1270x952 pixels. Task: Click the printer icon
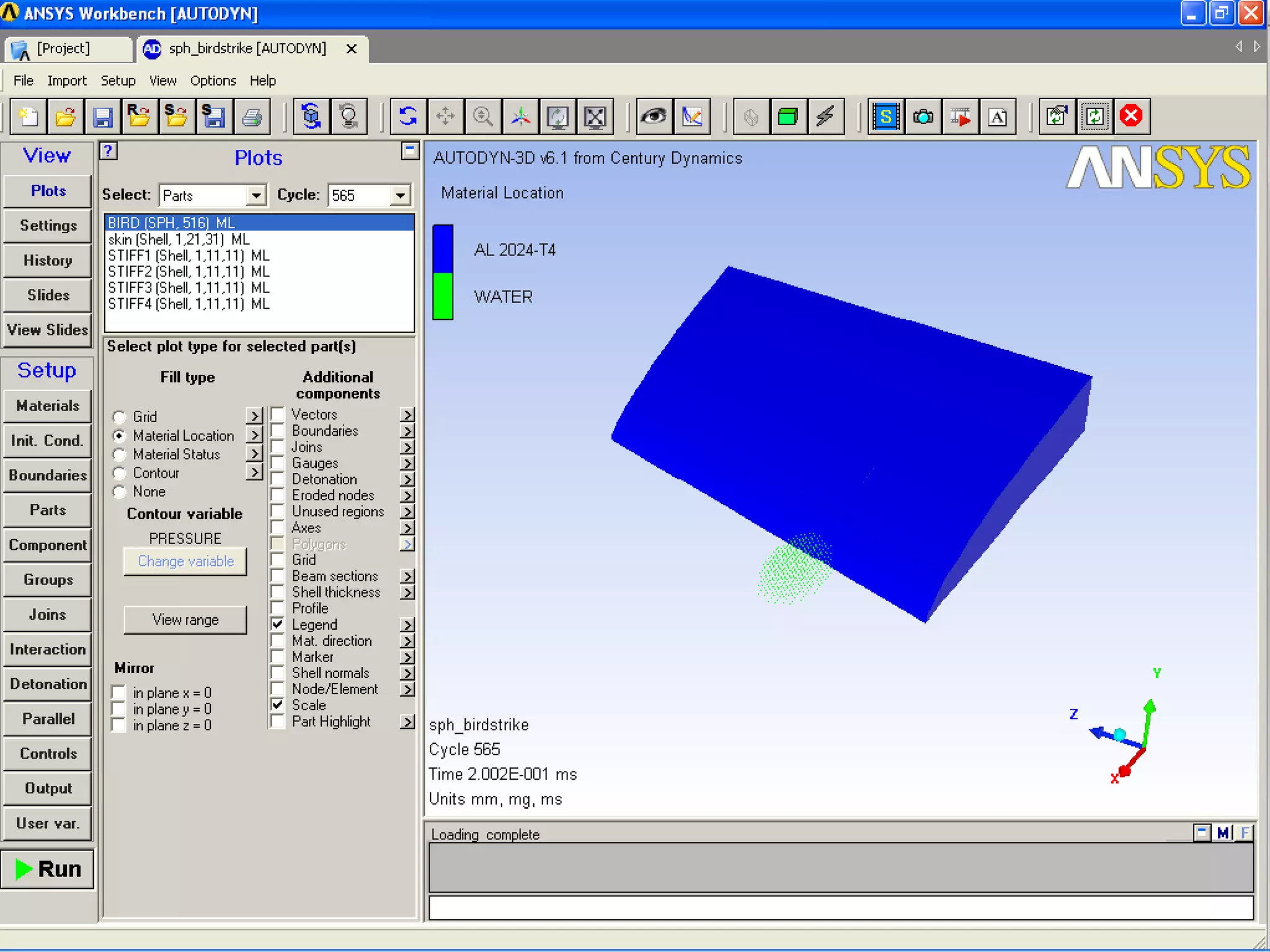251,117
